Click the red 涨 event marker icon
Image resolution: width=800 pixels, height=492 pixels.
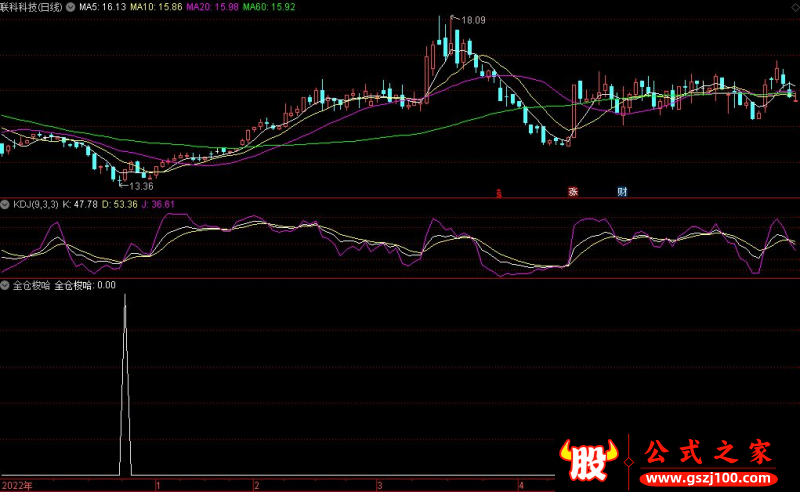[x=573, y=191]
